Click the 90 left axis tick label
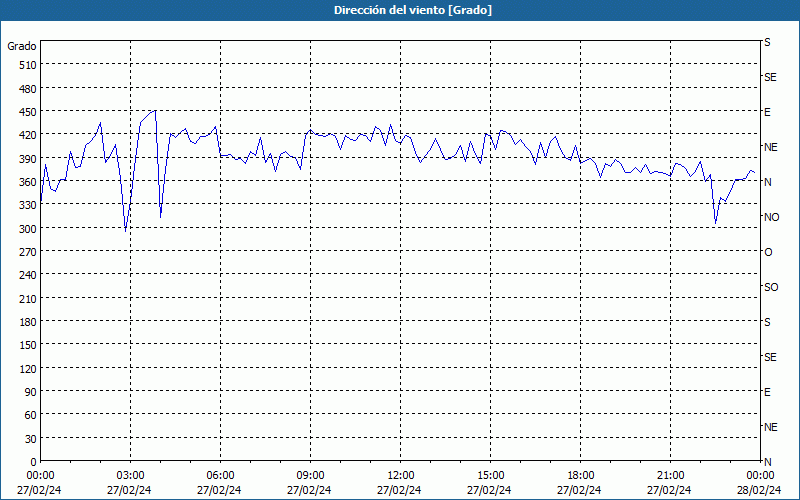The height and width of the screenshot is (500, 800). [x=31, y=391]
